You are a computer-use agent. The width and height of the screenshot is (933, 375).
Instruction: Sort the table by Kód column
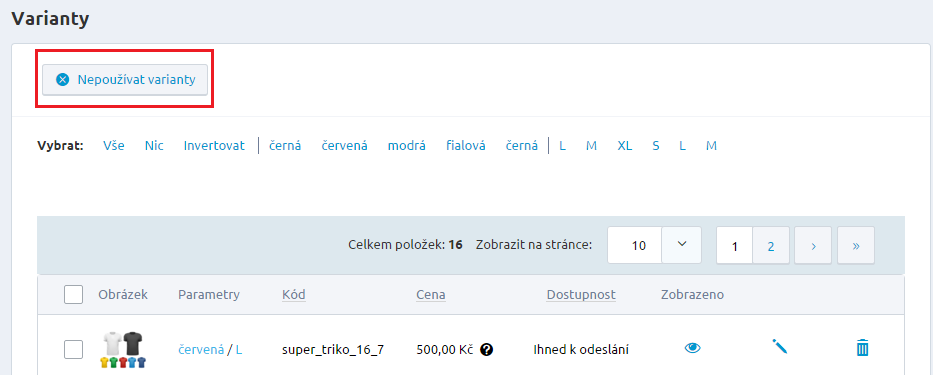pos(294,295)
